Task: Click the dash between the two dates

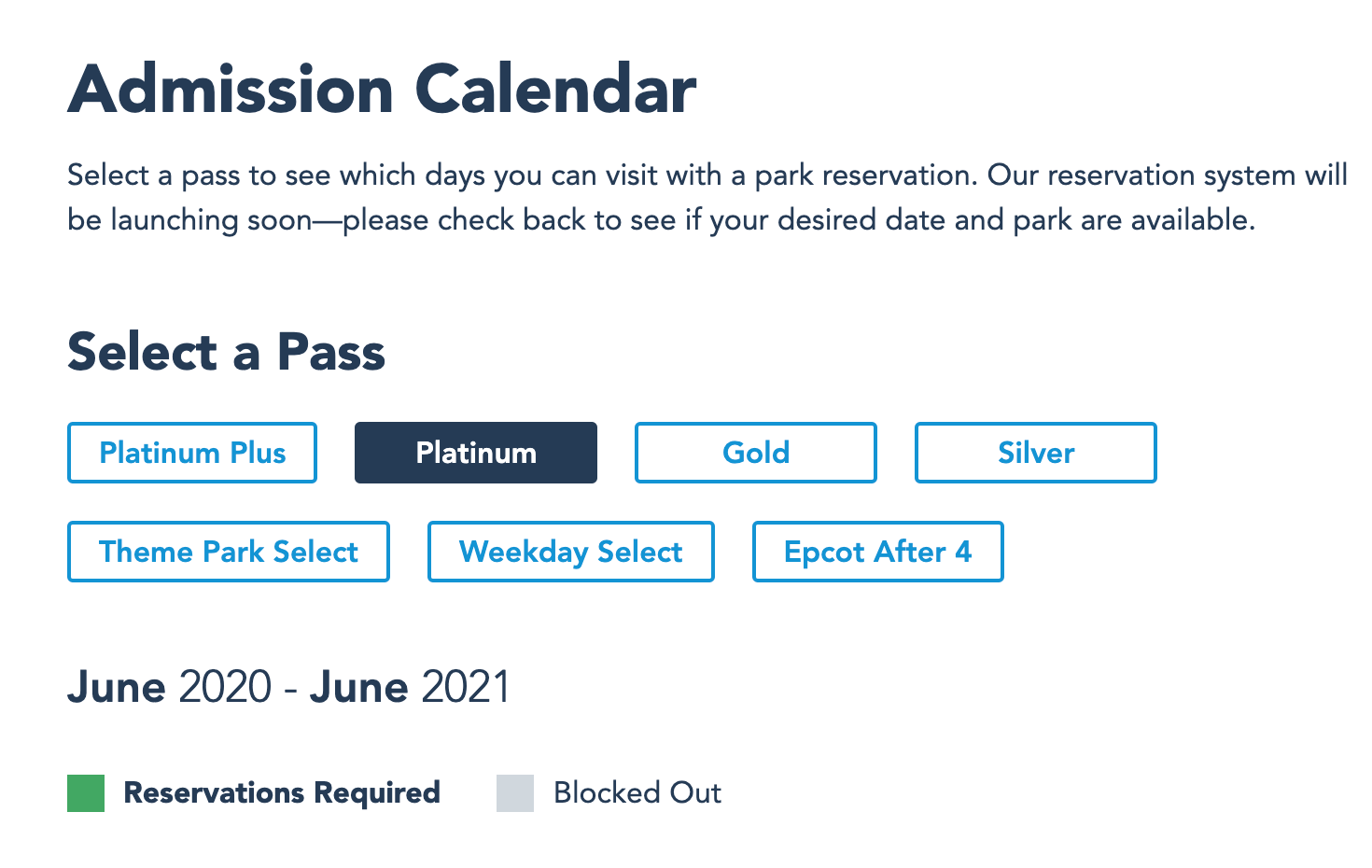Action: tap(291, 691)
